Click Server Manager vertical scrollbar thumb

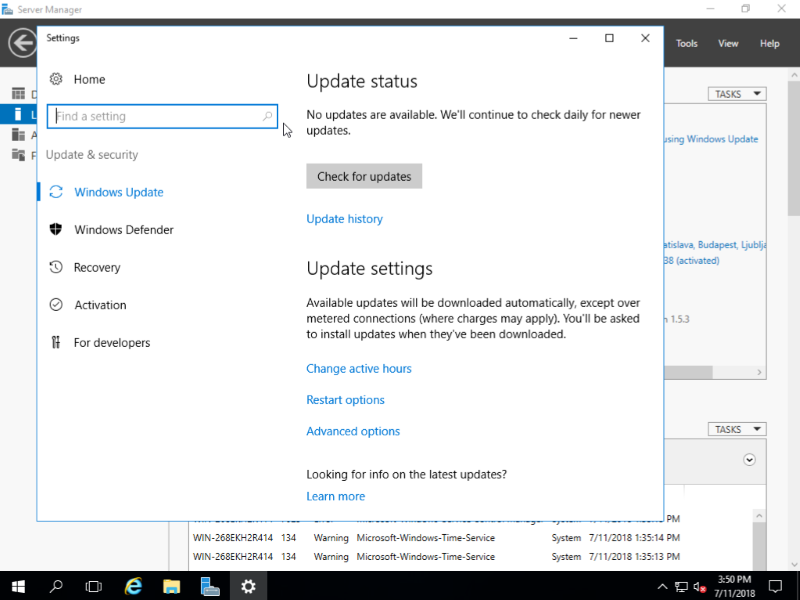(794, 148)
